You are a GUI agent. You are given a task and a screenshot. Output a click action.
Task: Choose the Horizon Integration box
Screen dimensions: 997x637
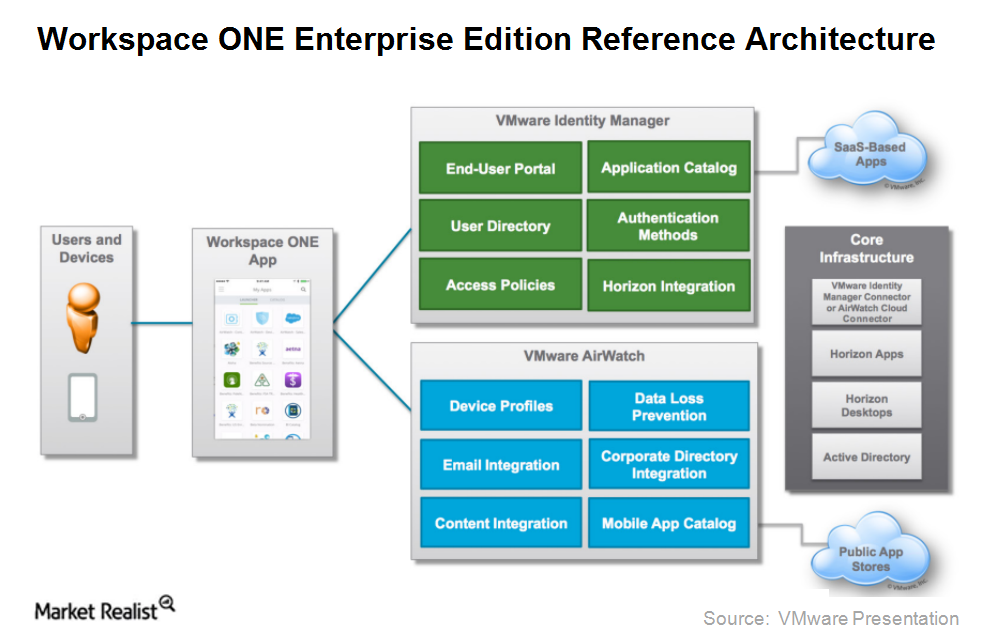(669, 285)
